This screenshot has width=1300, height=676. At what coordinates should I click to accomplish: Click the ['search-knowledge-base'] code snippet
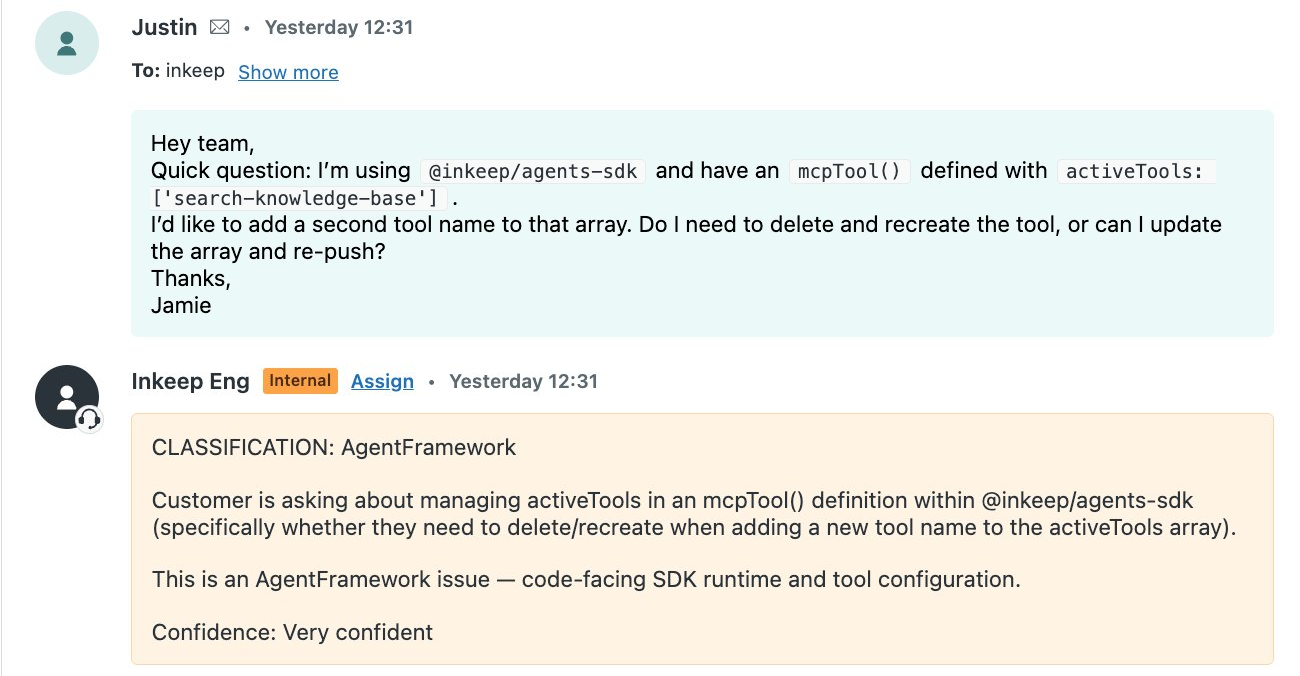[x=295, y=197]
